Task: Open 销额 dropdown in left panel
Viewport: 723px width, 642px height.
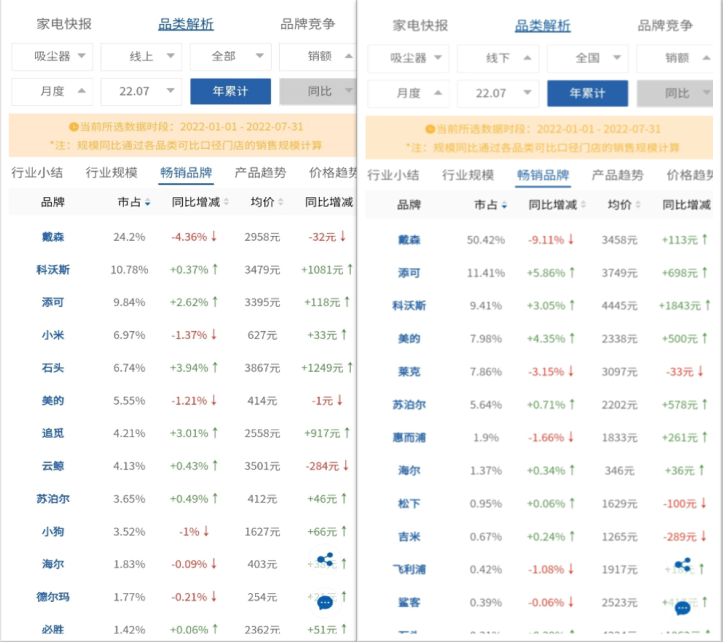Action: tap(318, 56)
